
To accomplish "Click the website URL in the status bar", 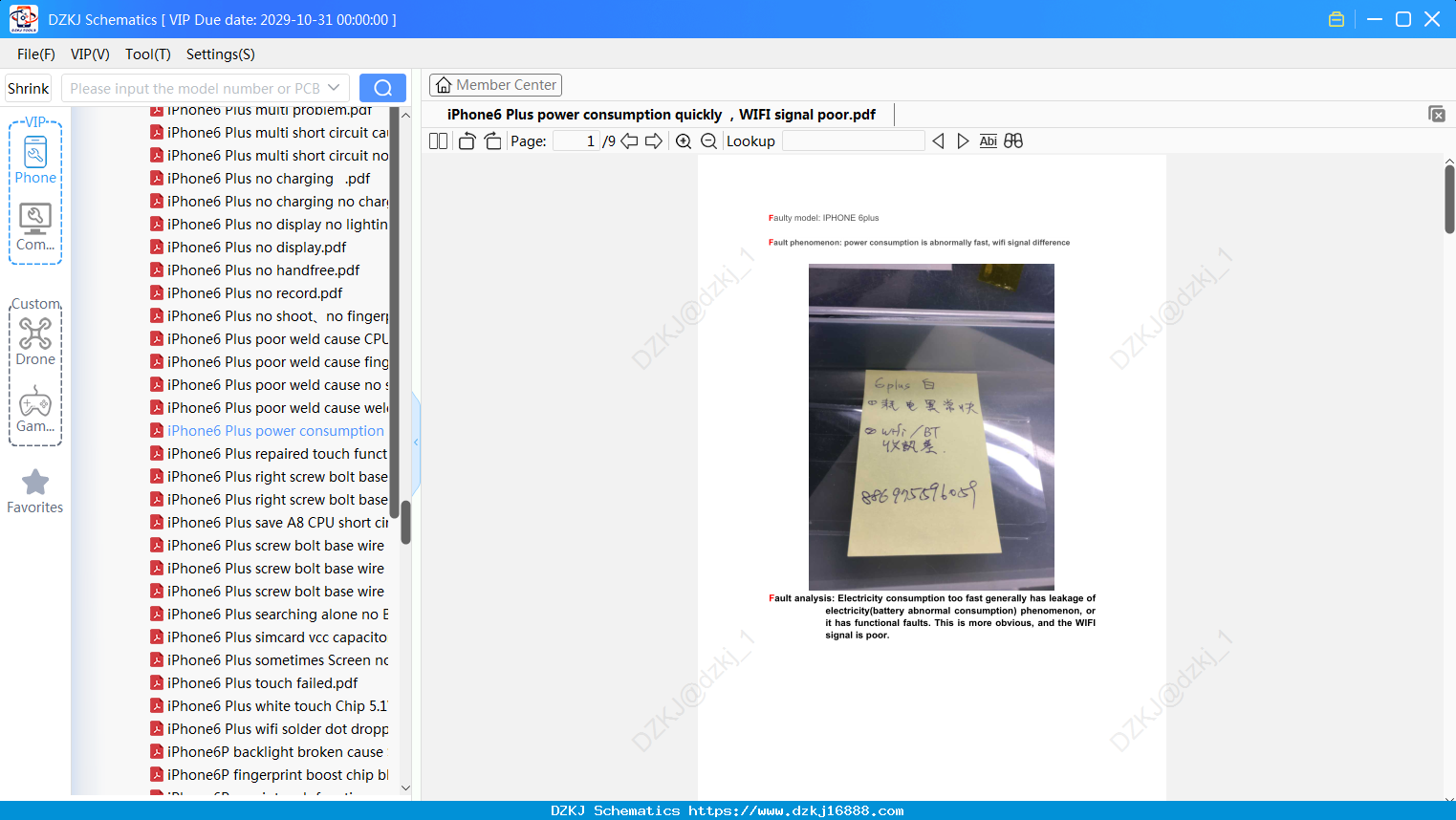I will point(795,810).
